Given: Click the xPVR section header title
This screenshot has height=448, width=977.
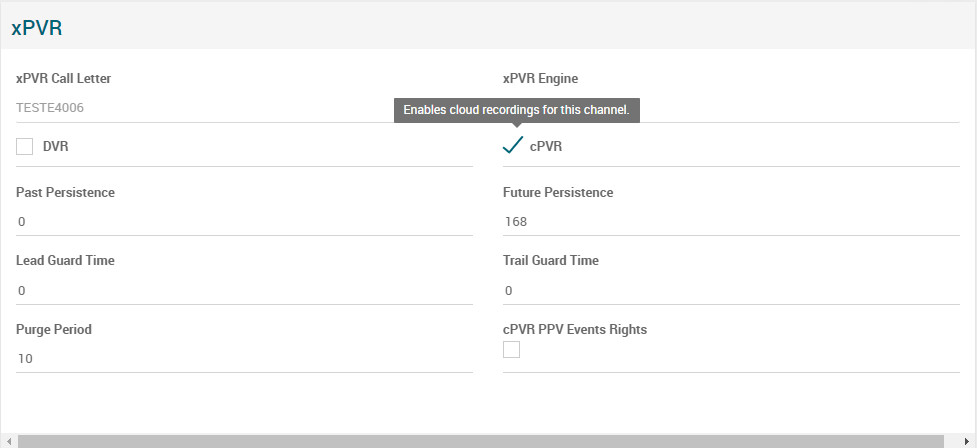Looking at the screenshot, I should click(37, 28).
